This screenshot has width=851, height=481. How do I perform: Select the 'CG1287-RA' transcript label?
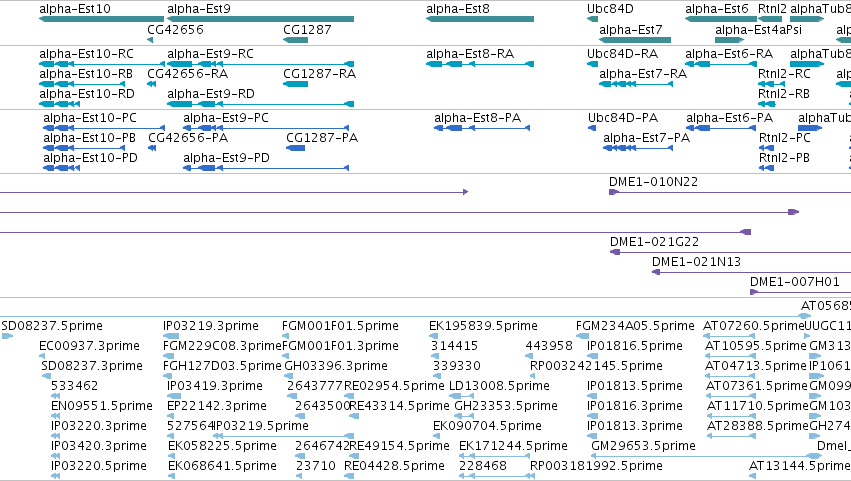coord(319,74)
